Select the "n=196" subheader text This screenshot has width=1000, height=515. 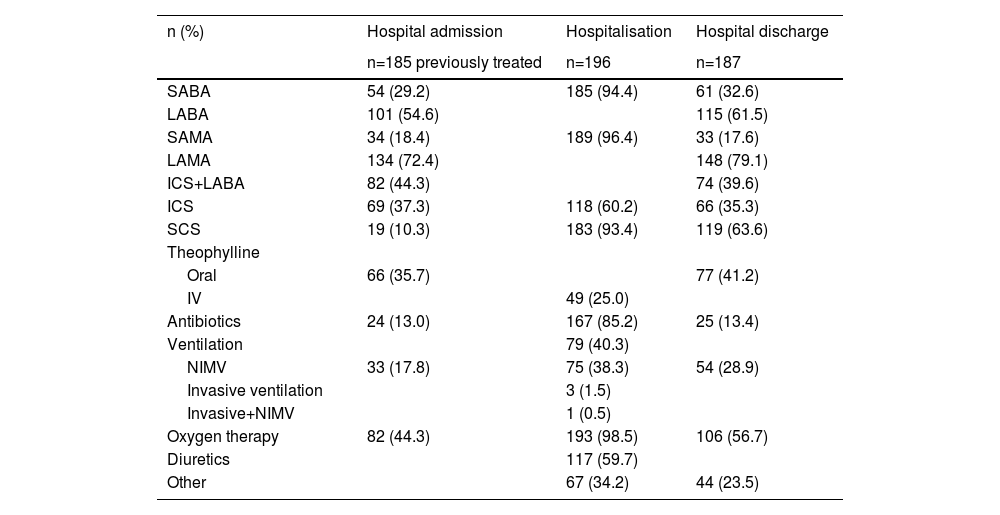point(588,63)
